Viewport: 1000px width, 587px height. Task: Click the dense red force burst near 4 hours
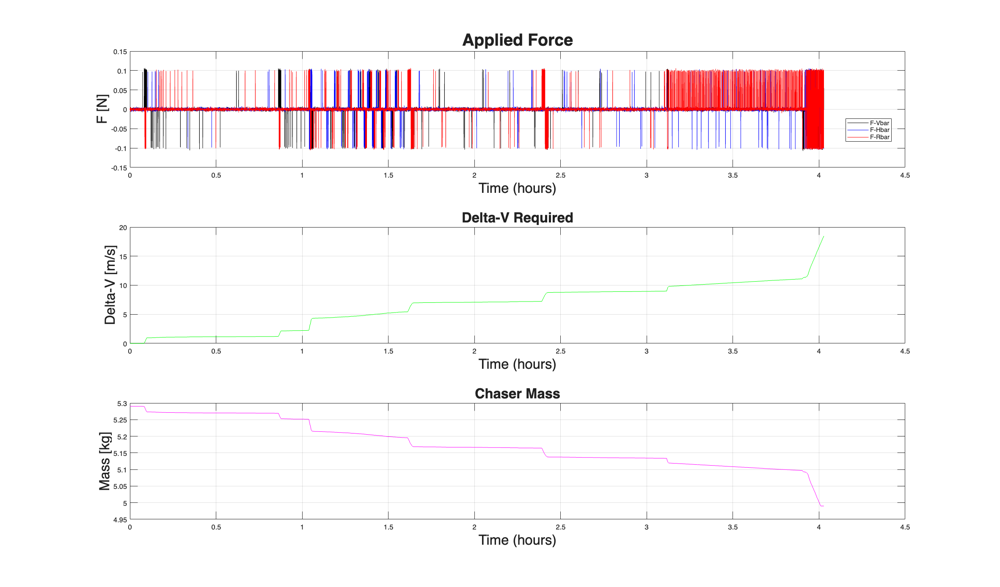pos(814,109)
